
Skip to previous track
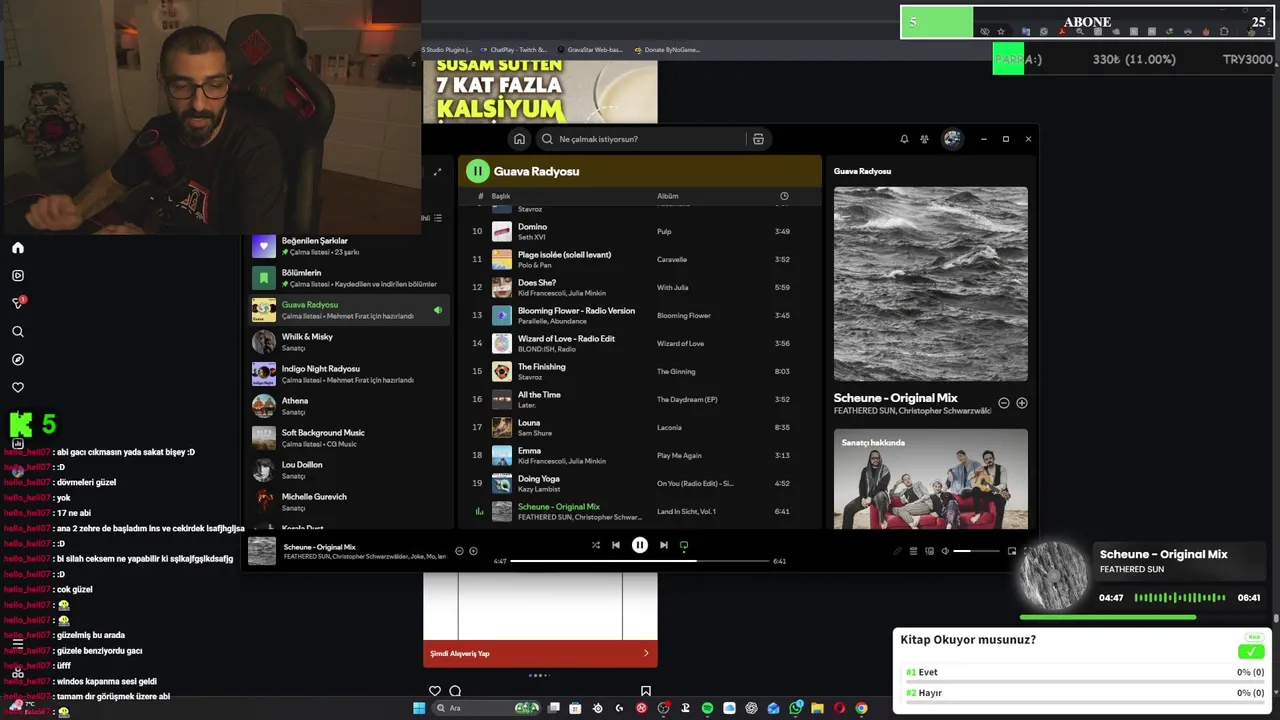(x=616, y=545)
